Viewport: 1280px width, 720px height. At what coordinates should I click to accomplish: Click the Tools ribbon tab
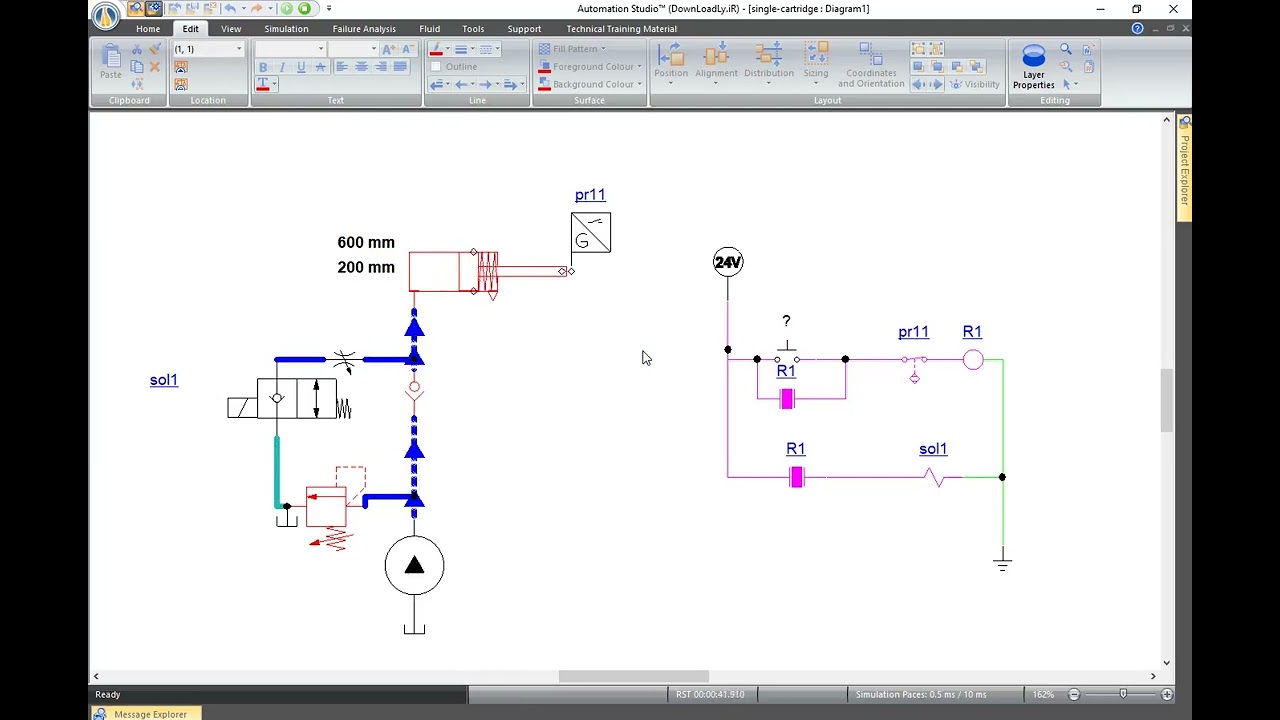tap(473, 28)
